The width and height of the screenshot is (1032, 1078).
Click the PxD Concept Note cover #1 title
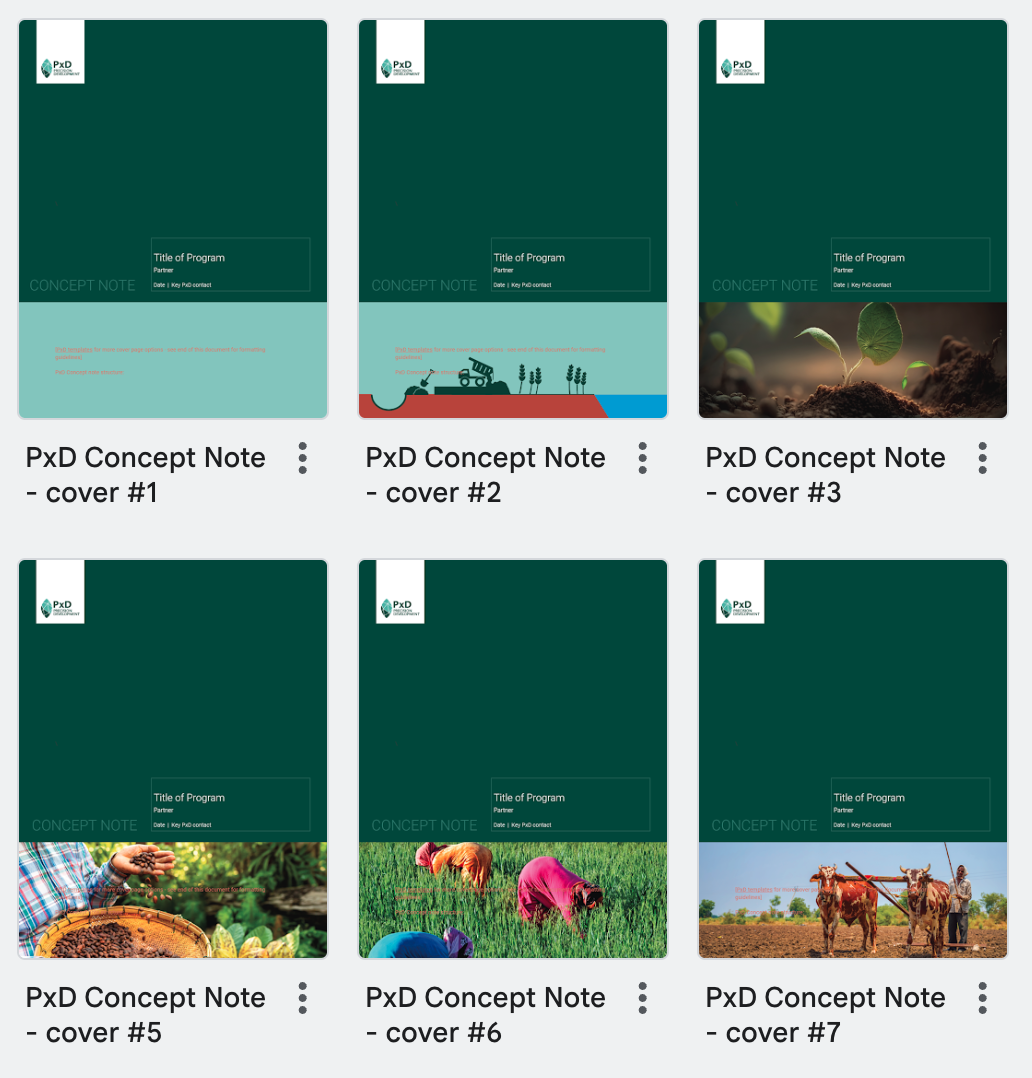coord(146,475)
